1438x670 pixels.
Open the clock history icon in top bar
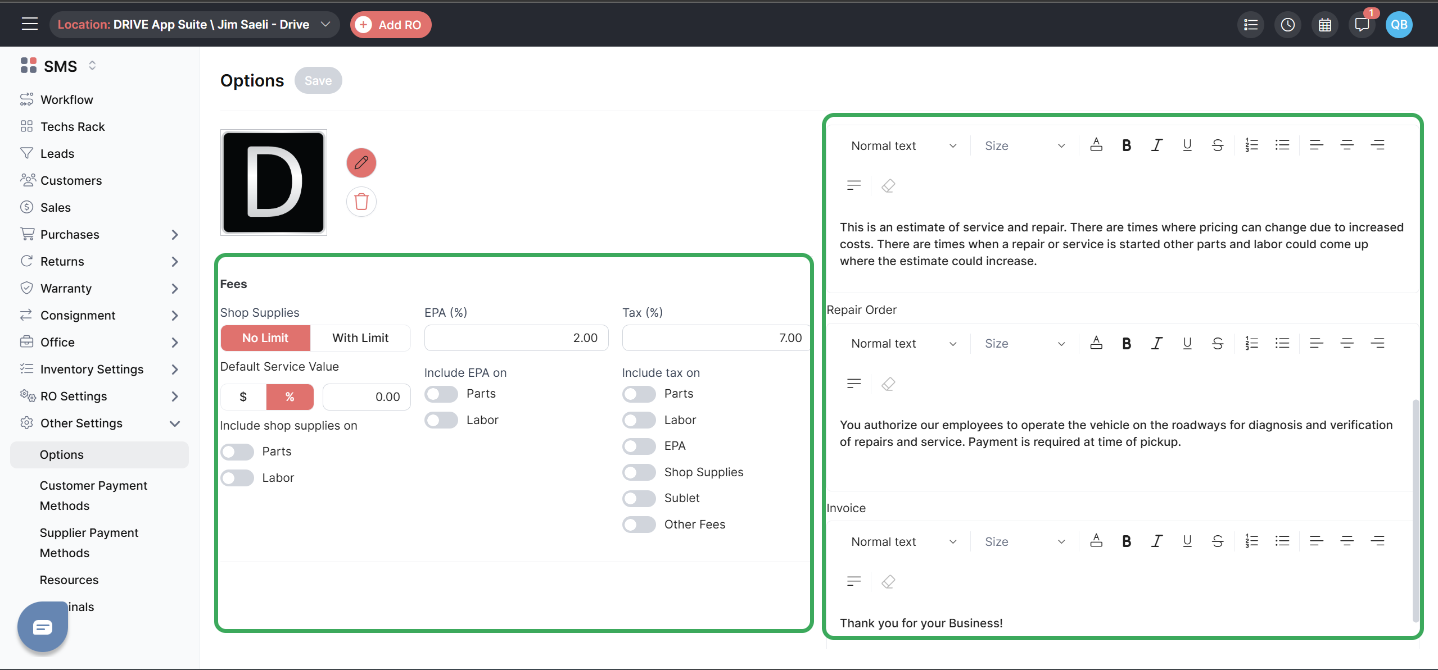[1288, 25]
